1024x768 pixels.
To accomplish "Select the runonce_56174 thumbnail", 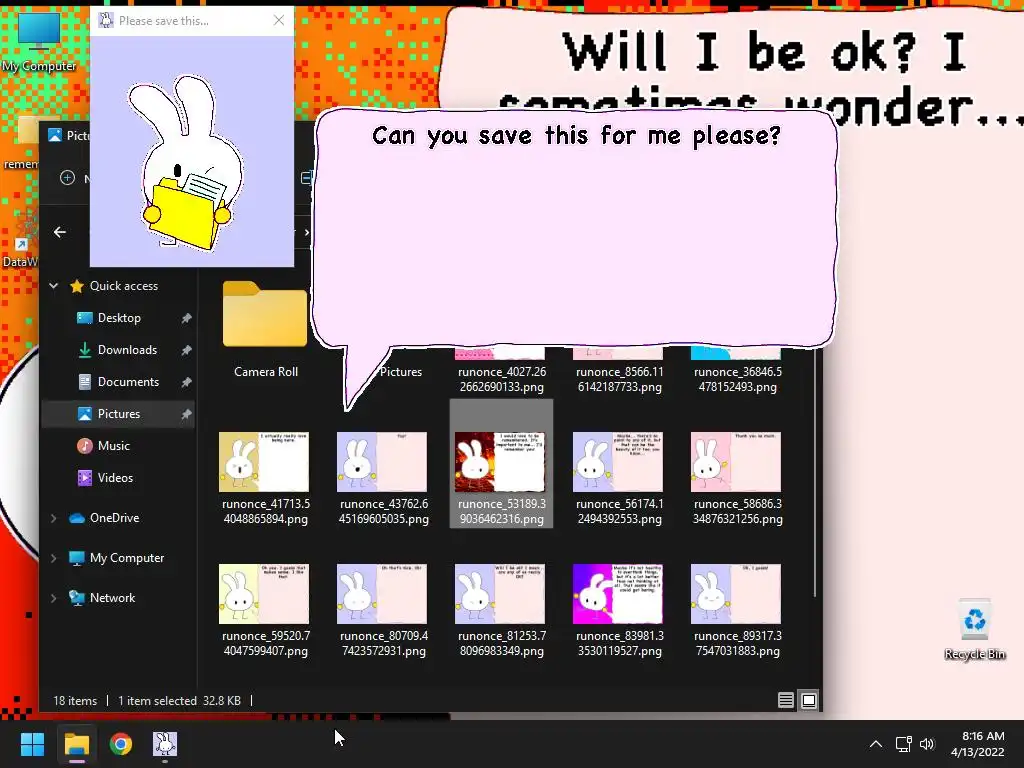I will click(618, 462).
